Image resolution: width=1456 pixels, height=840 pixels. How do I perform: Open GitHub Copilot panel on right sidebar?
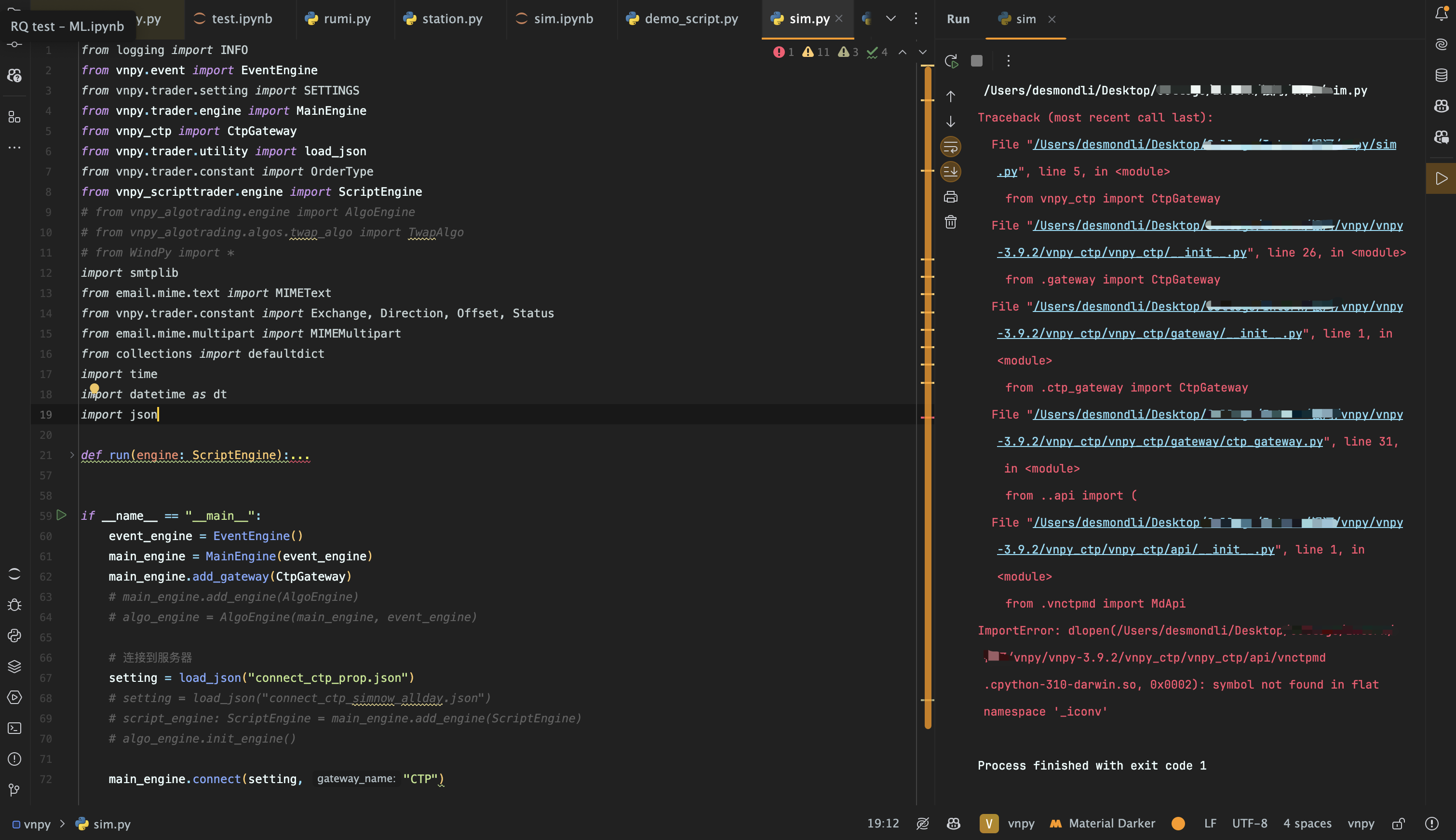click(1441, 106)
